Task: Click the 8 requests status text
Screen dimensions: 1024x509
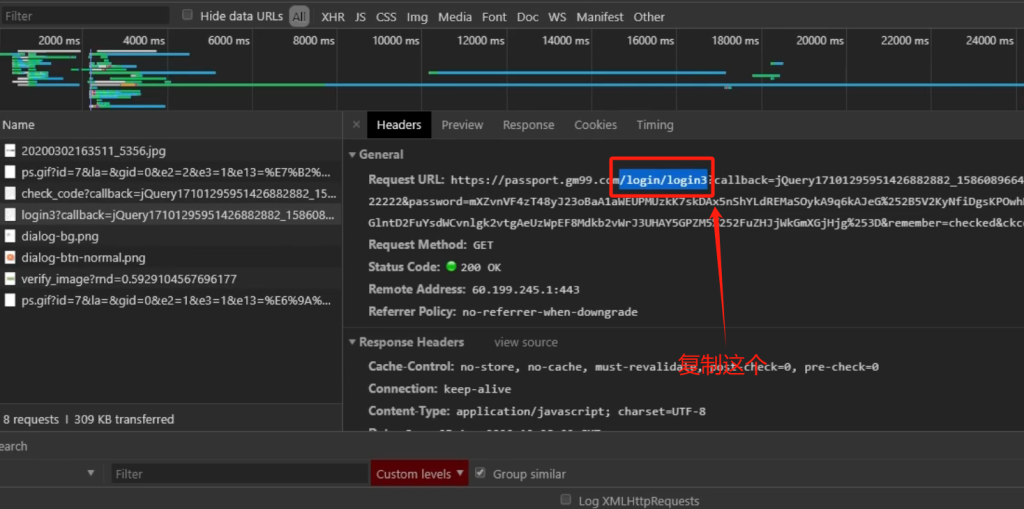Action: [31, 419]
